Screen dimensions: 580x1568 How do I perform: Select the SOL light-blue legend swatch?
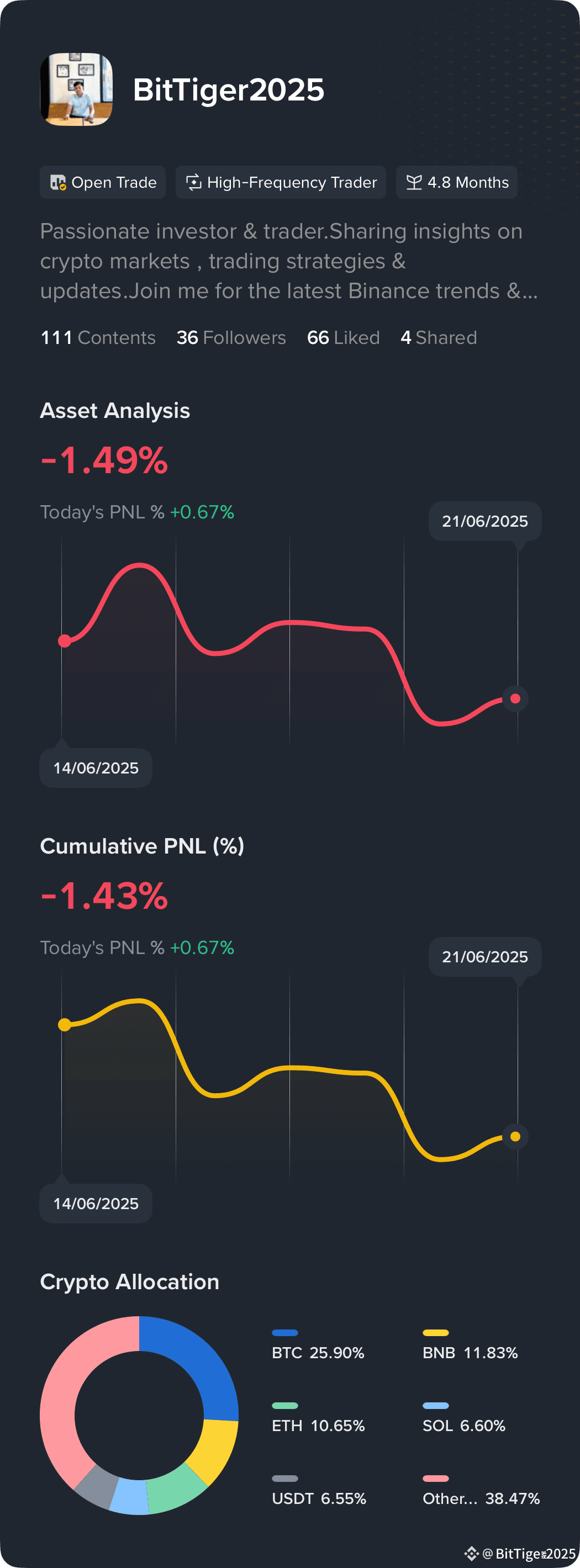point(436,1406)
